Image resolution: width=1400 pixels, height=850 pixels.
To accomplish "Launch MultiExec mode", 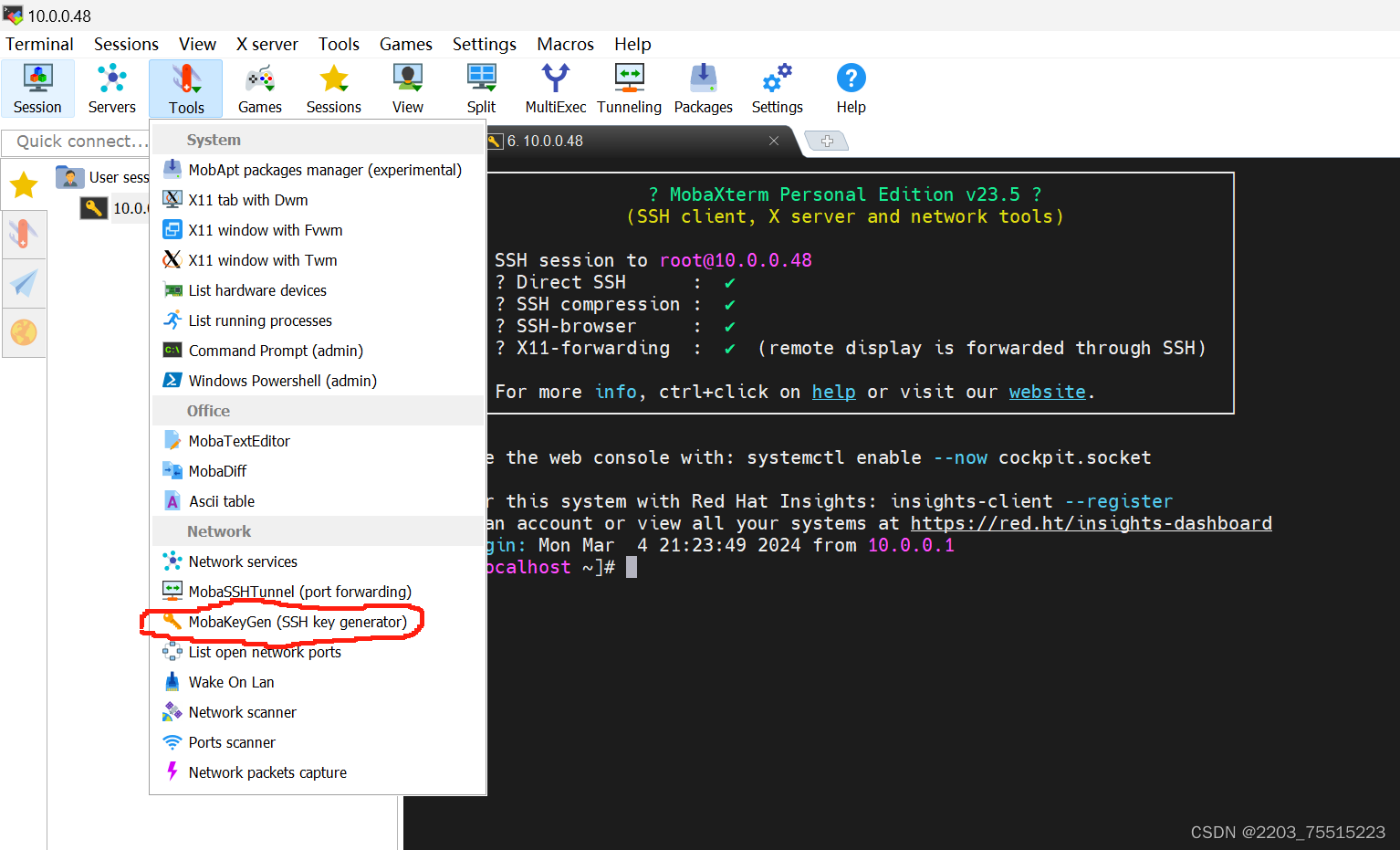I will (555, 88).
